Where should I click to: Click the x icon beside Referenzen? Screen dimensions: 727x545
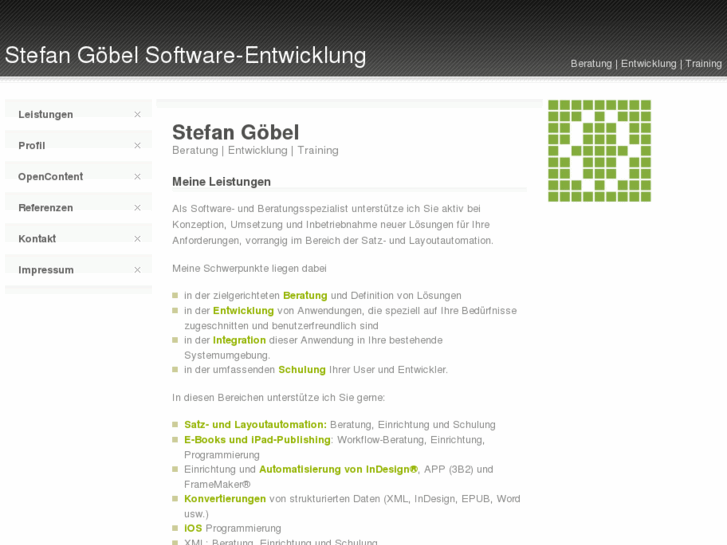[137, 208]
